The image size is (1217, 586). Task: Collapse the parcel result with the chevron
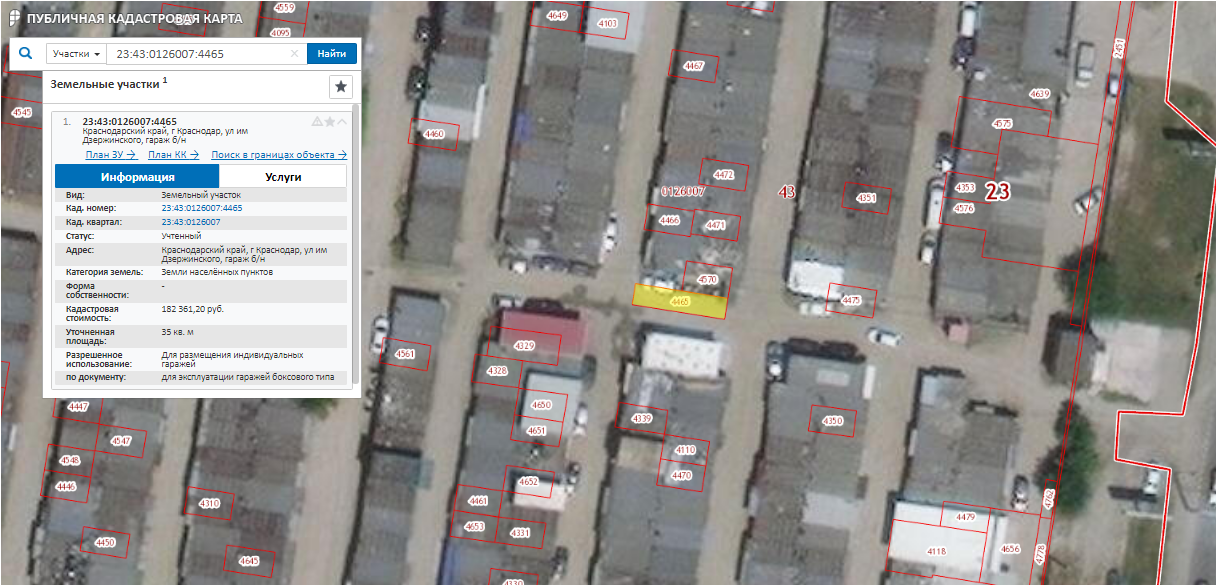pos(342,122)
